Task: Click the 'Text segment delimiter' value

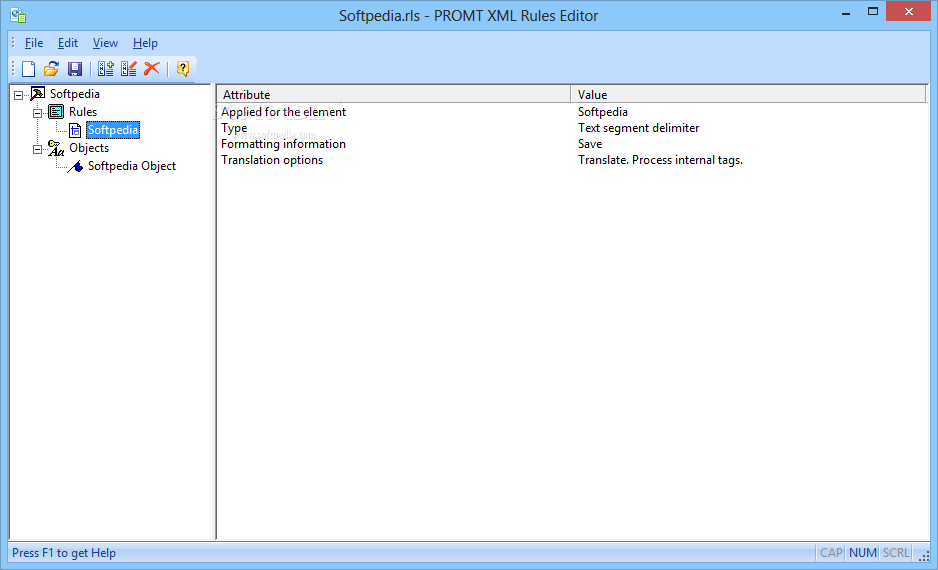Action: [638, 128]
